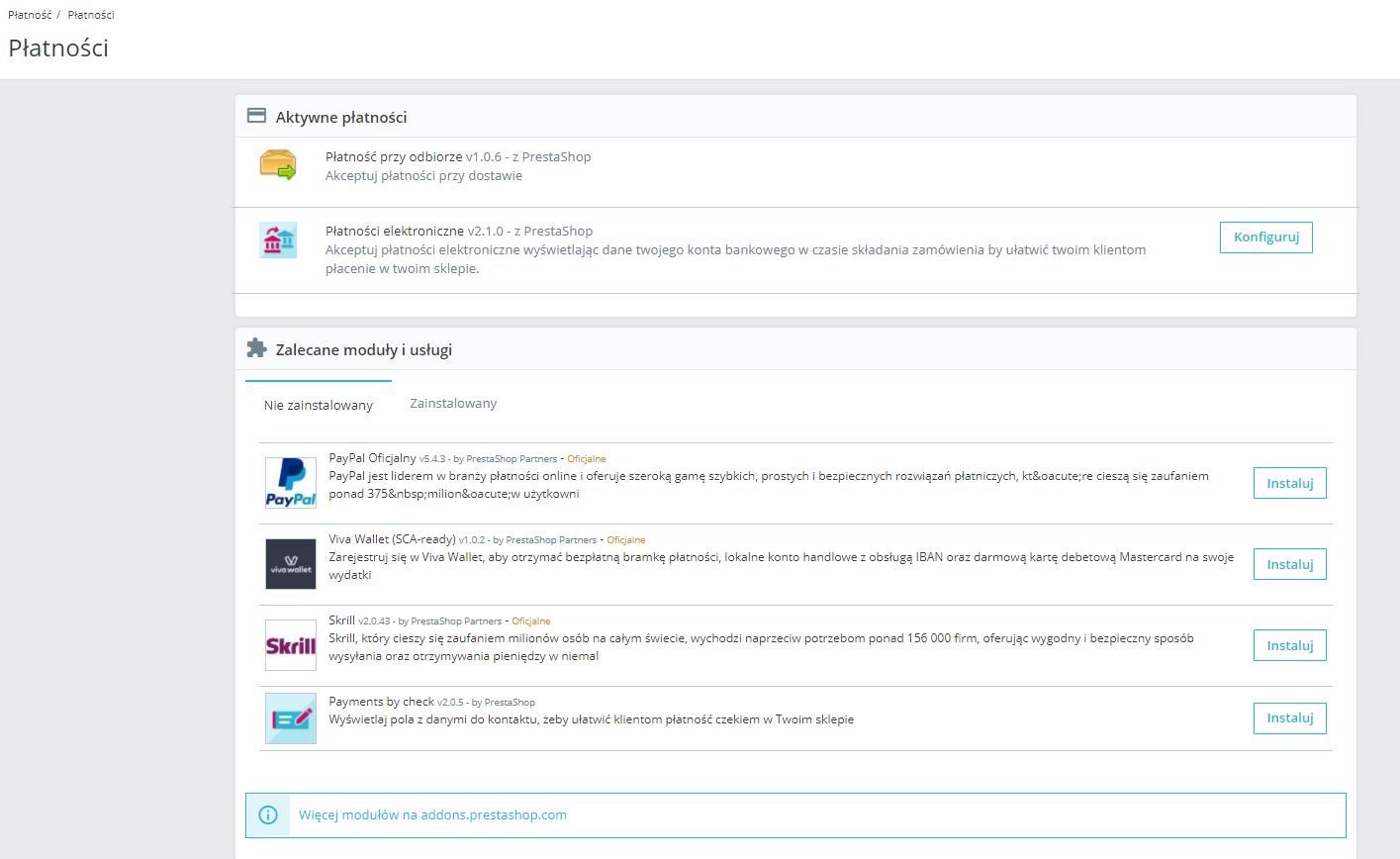Switch to the Nie zainstalowany tab
1400x859 pixels.
click(319, 405)
